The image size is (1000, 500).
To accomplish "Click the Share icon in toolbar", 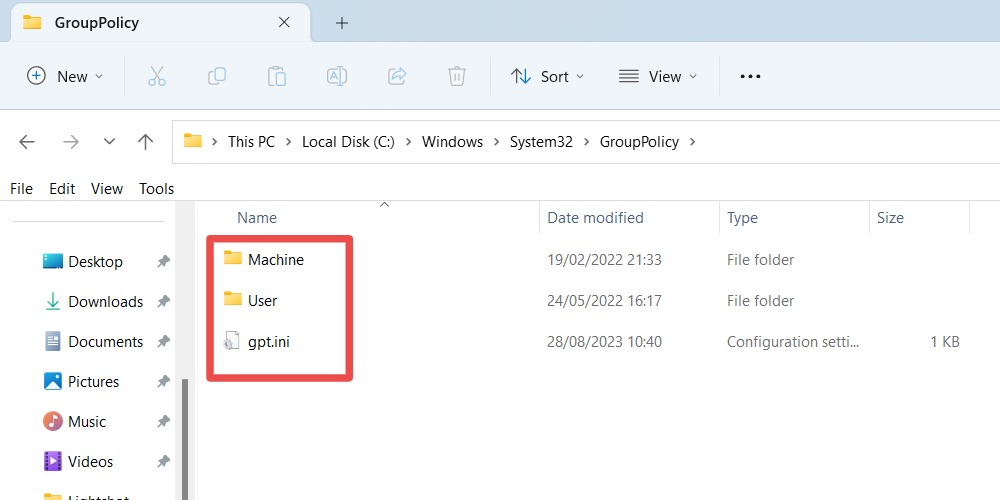I will point(397,77).
